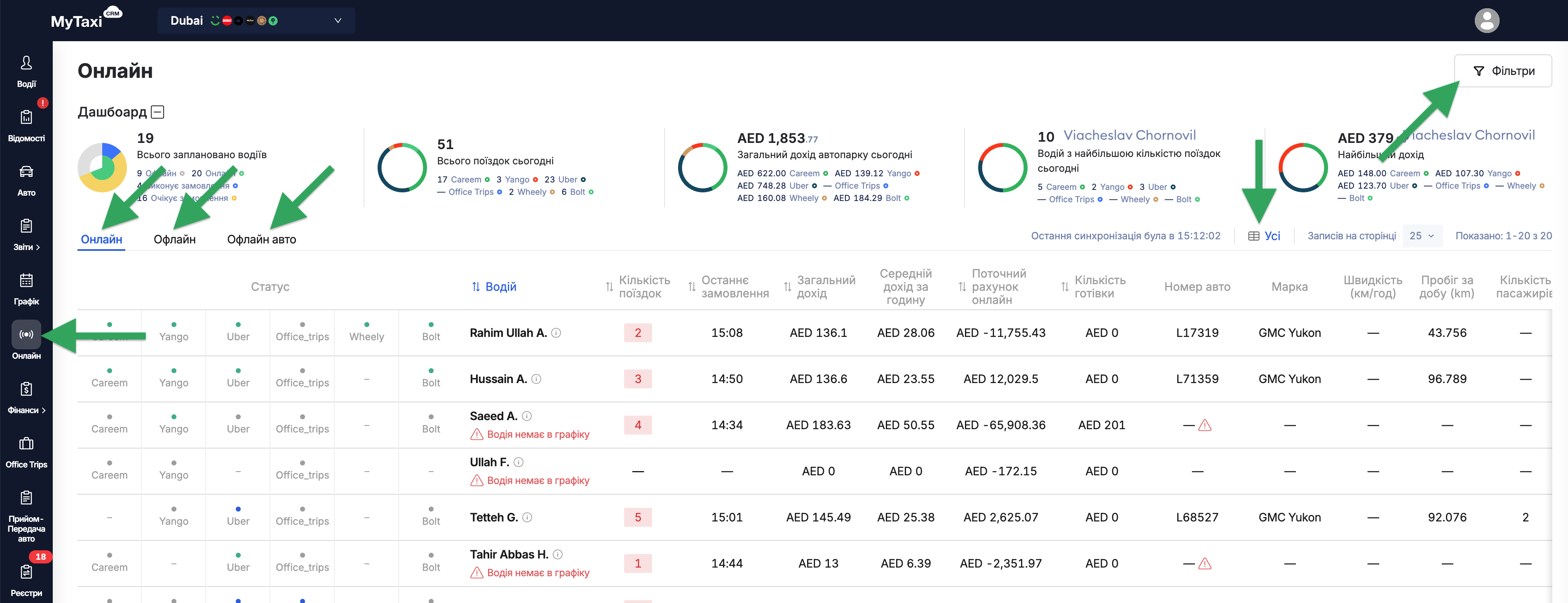This screenshot has width=1568, height=603.
Task: Open the Реєстри sidebar section
Action: tap(26, 580)
